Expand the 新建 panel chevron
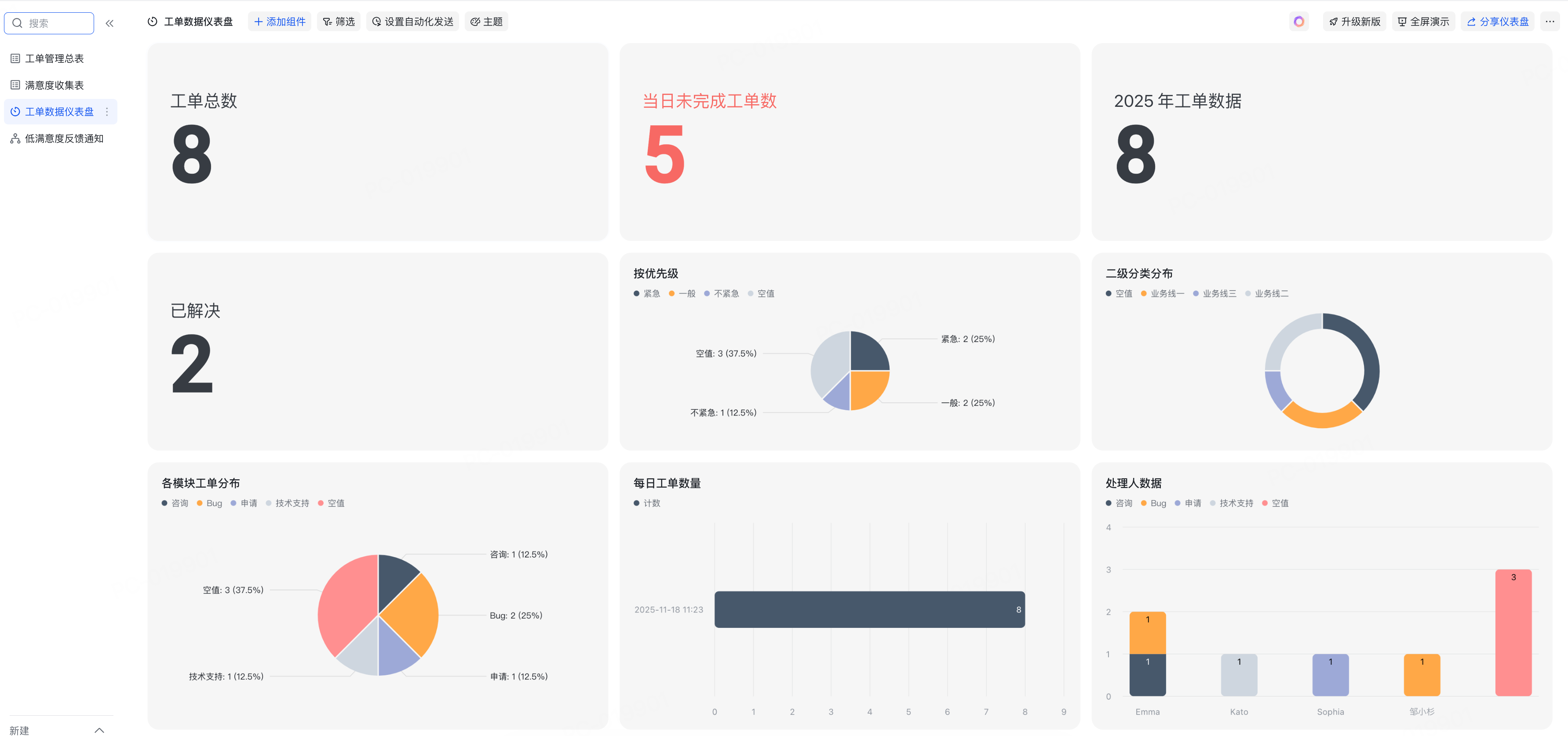The width and height of the screenshot is (1568, 736). 99,730
